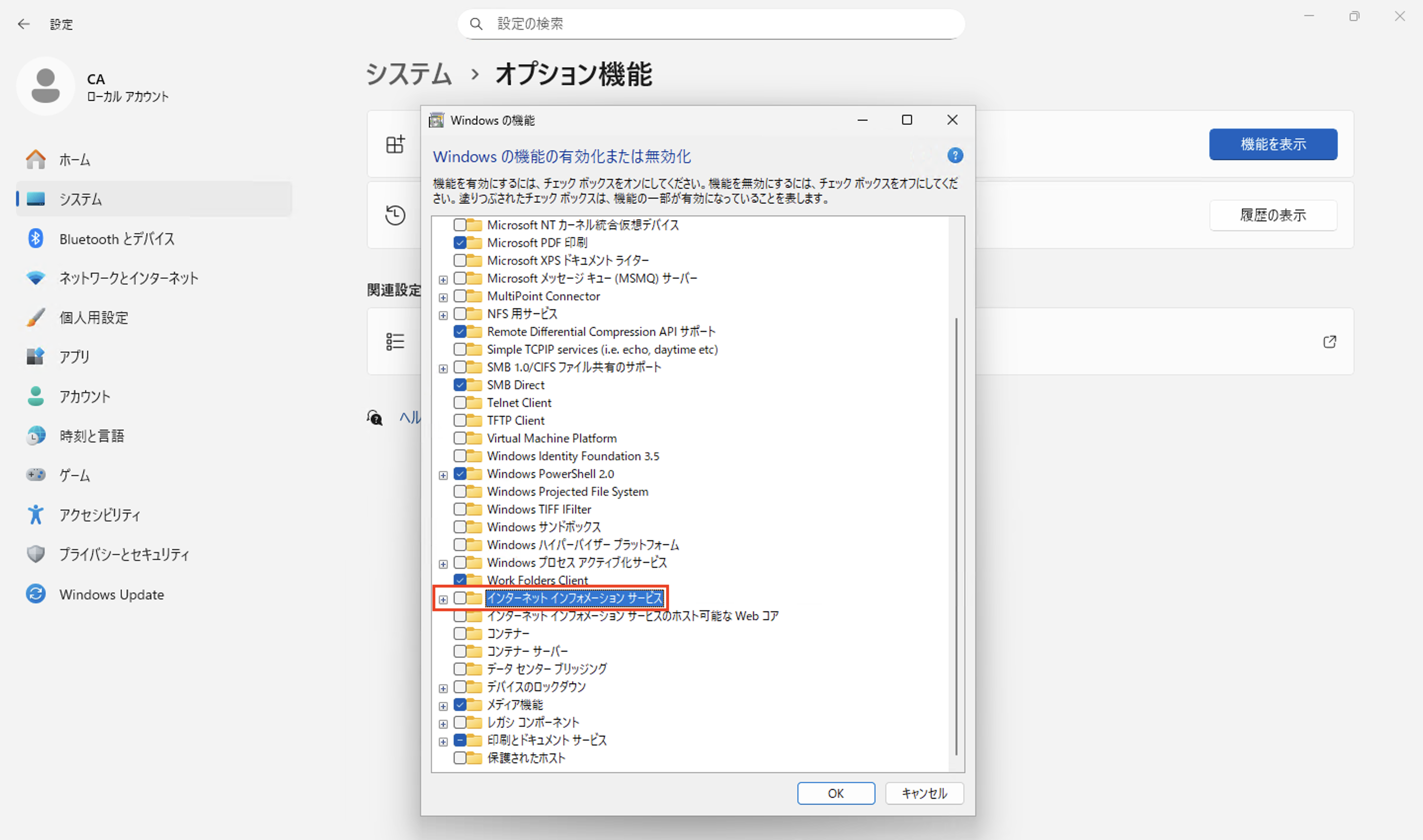1423x840 pixels.
Task: Uncheck Microsoft PDF 印刷 checkbox
Action: tap(460, 243)
